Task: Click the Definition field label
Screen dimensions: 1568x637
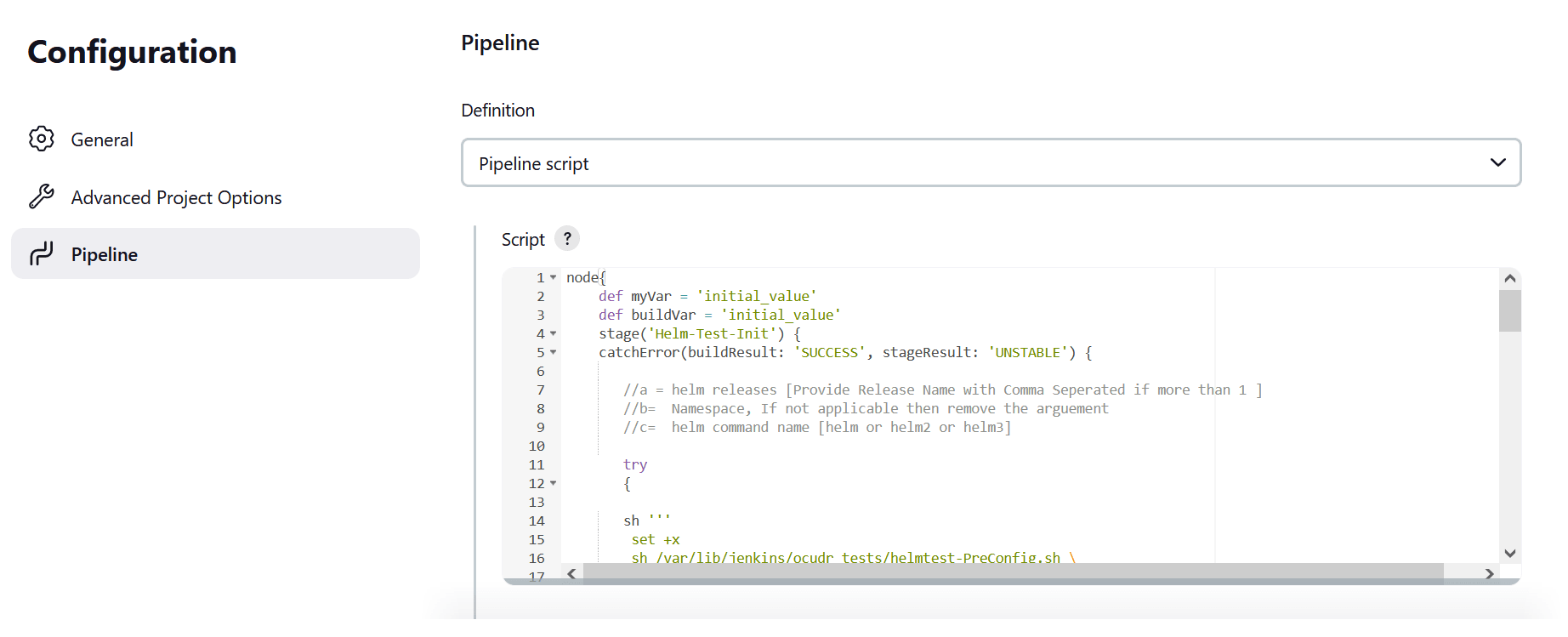Action: click(x=498, y=111)
